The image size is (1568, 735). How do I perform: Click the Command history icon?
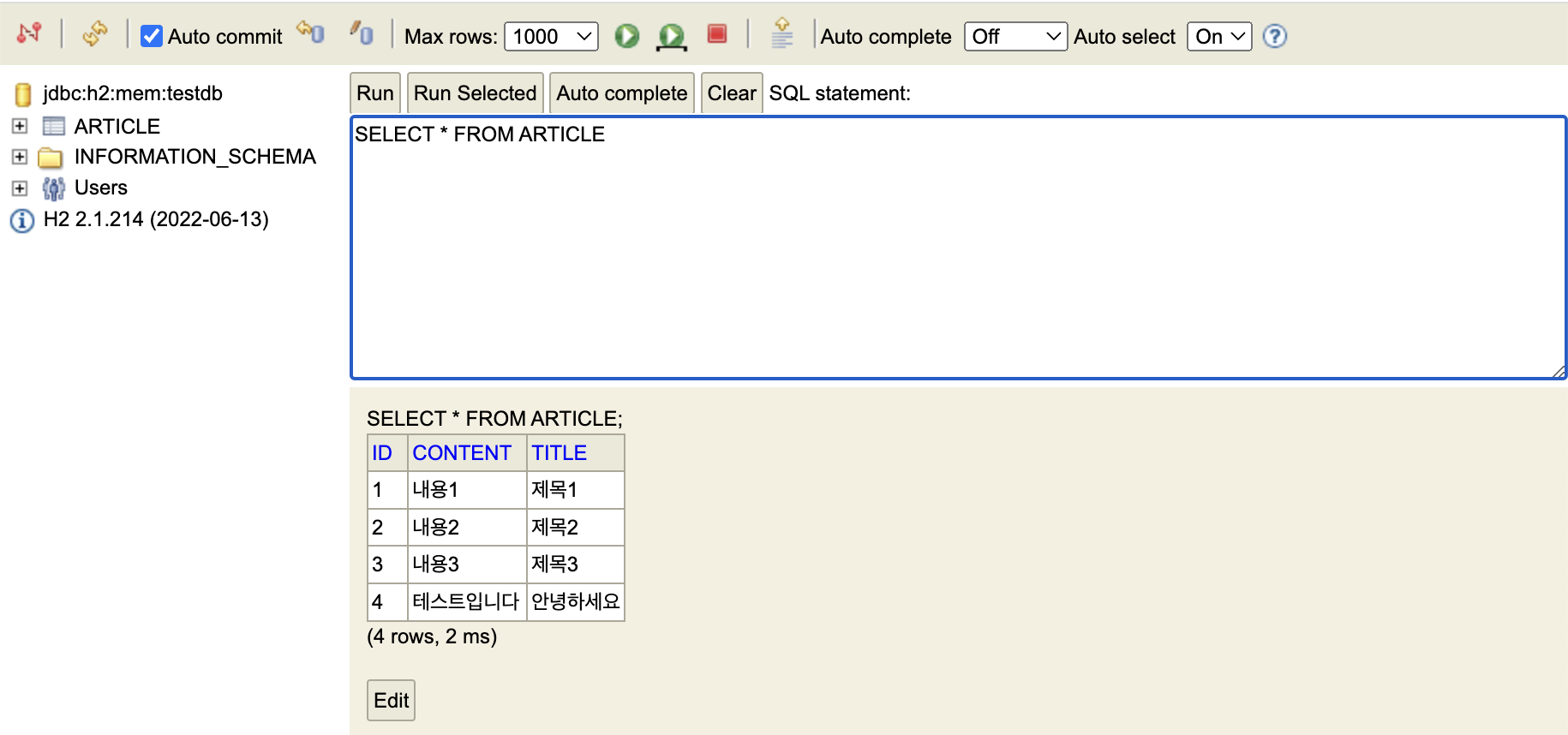(781, 33)
